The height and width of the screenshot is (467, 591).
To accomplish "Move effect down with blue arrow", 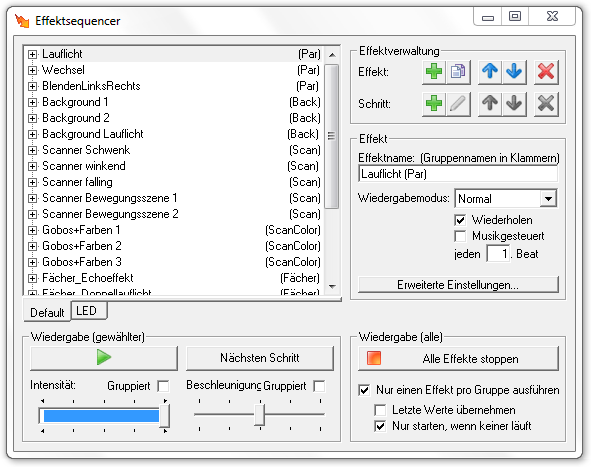I will pos(514,72).
